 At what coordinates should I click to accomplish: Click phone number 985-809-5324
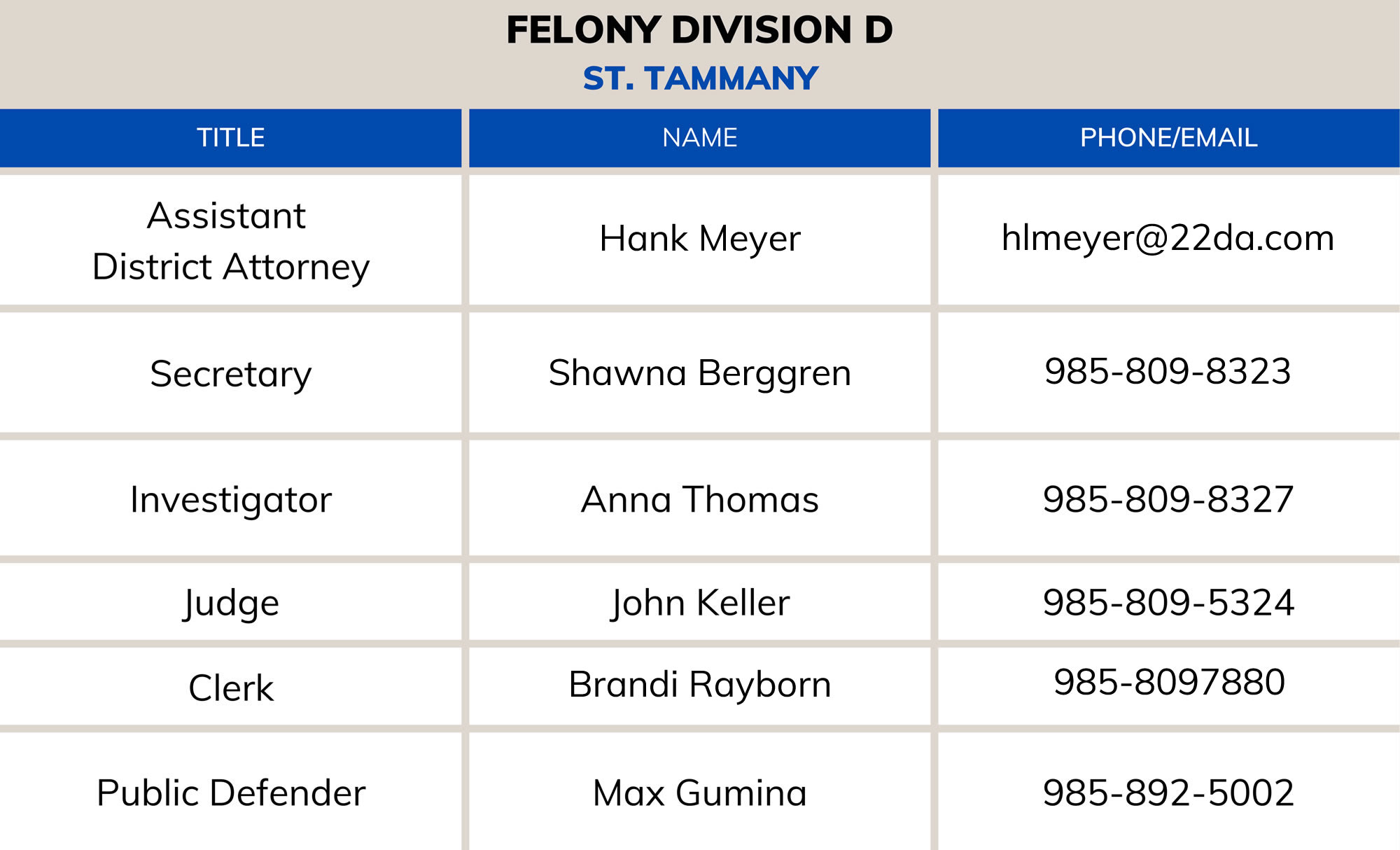(1168, 603)
